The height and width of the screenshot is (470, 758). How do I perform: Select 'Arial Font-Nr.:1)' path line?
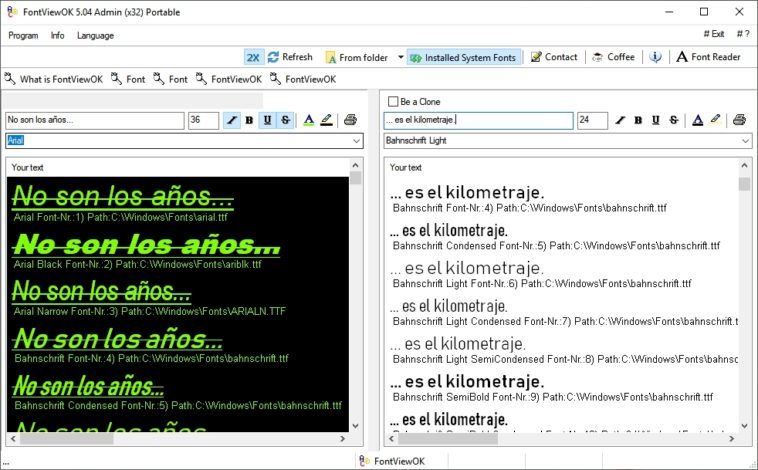pyautogui.click(x=120, y=218)
